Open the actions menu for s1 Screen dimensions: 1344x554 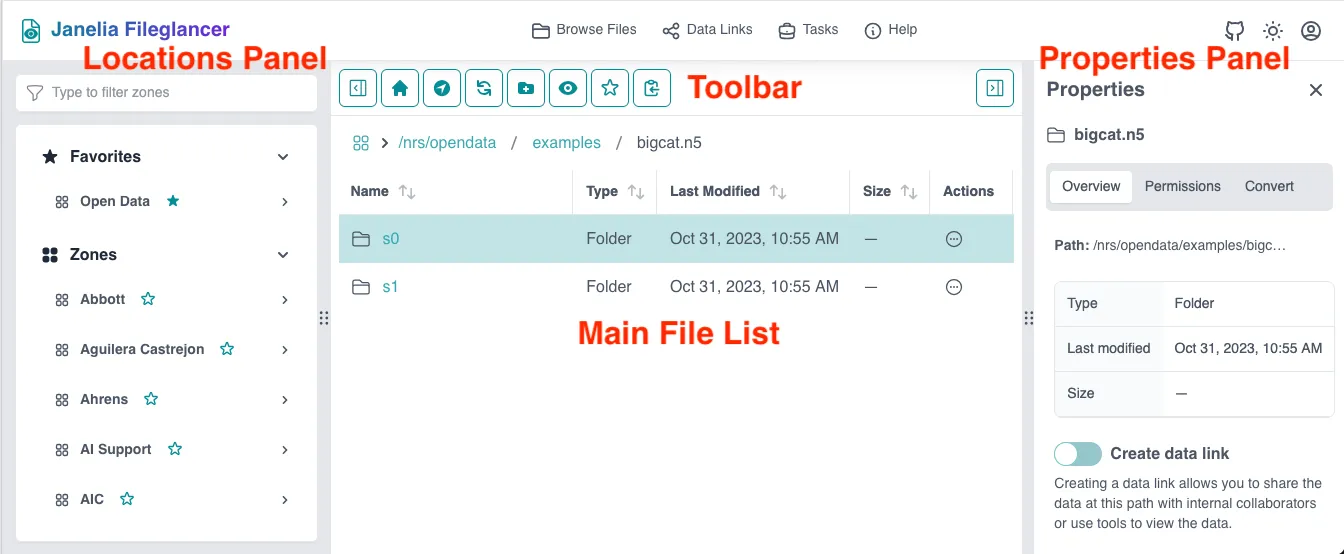[954, 287]
